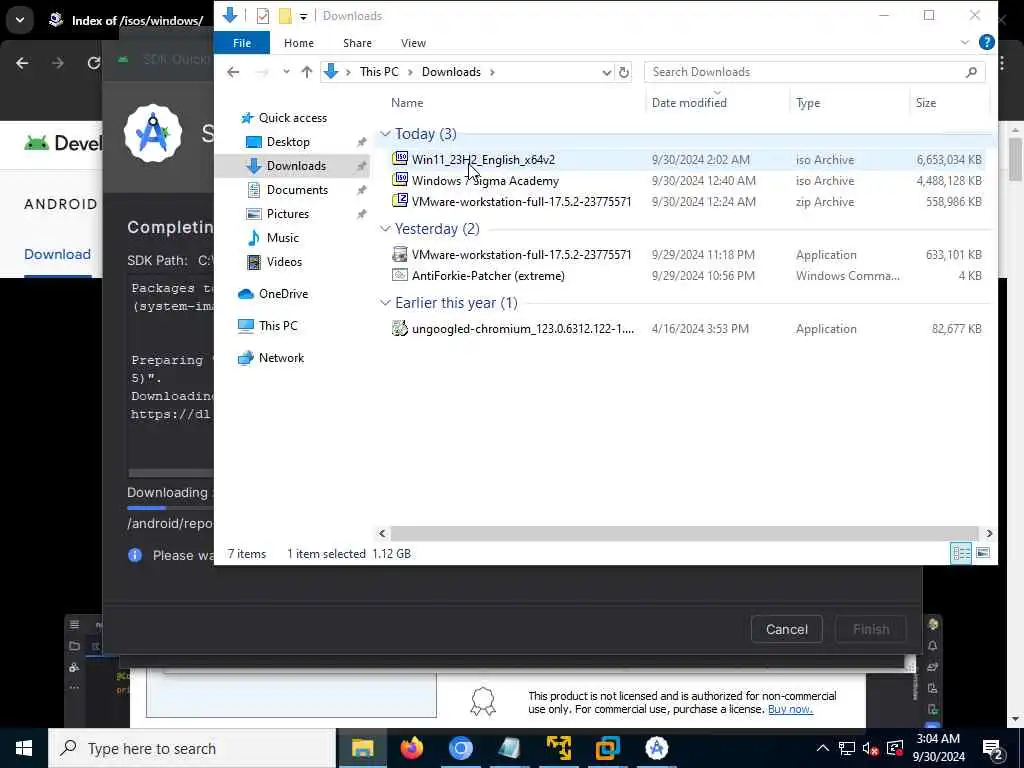Switch to large icons view layout

tap(982, 553)
